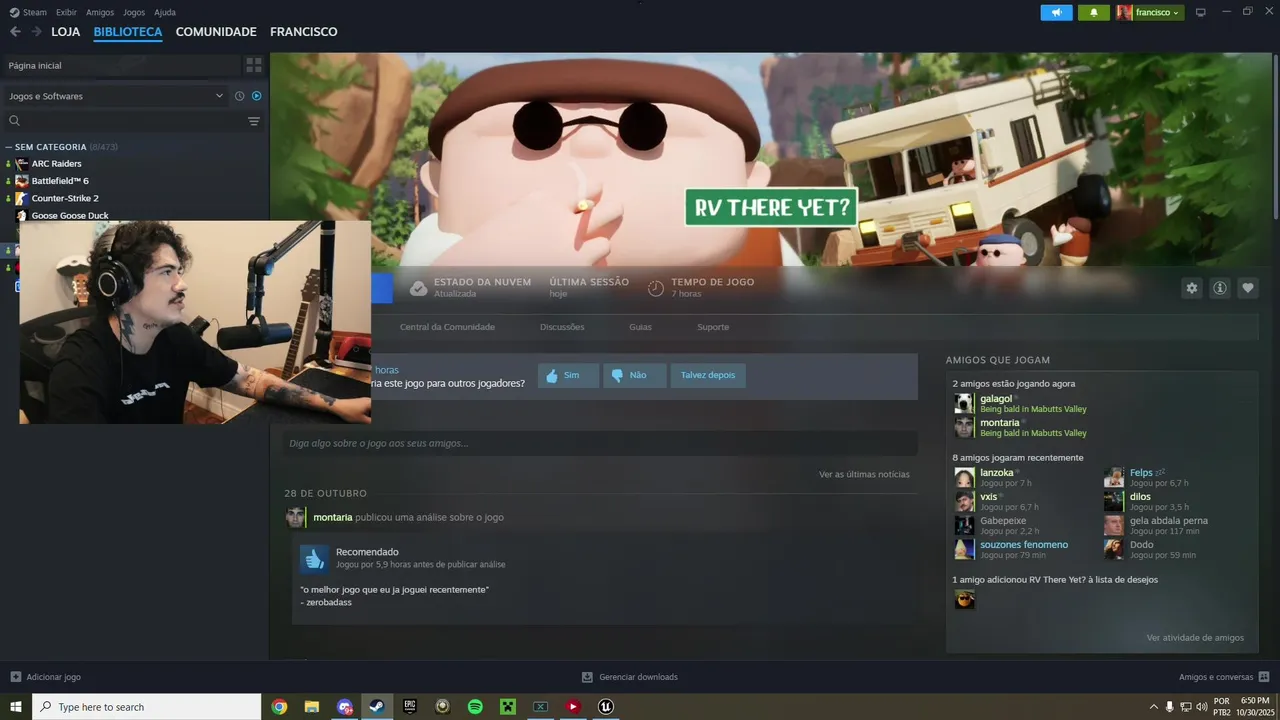1280x720 pixels.
Task: Open Central da Comunidade
Action: (447, 327)
